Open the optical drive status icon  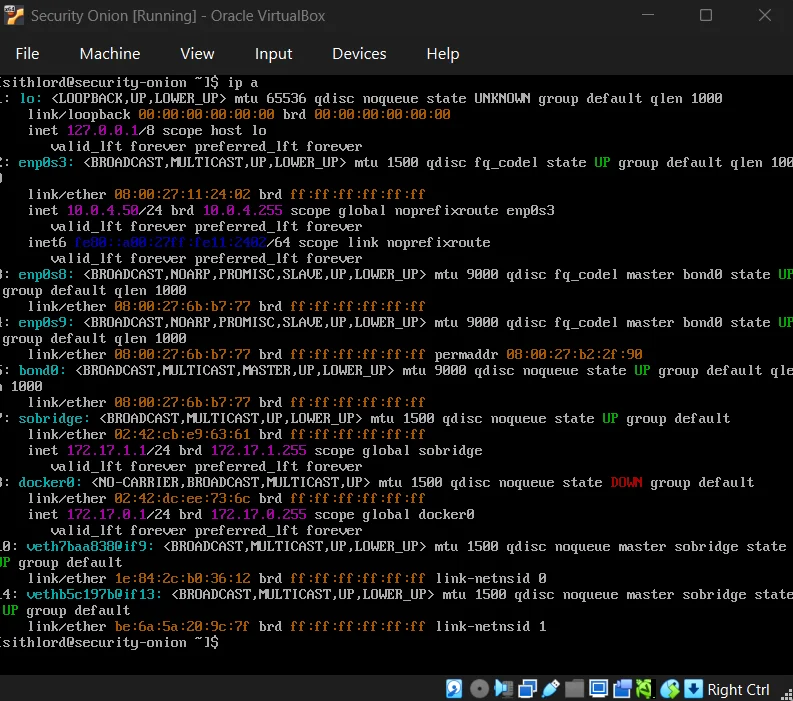(479, 689)
